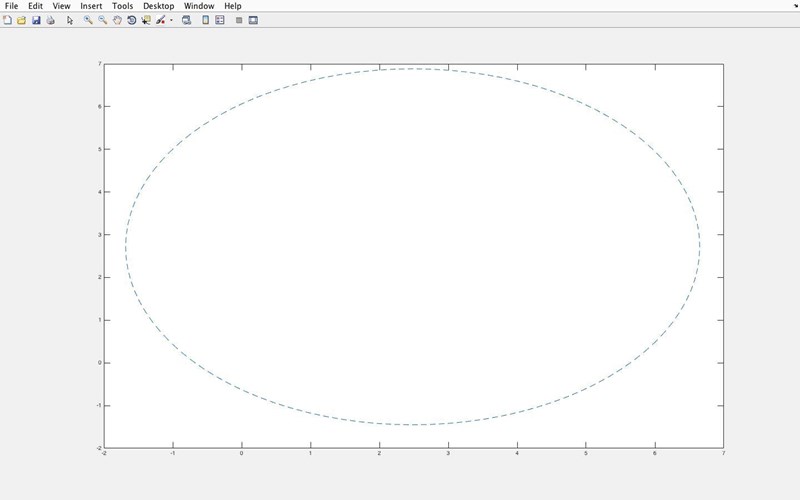This screenshot has height=500, width=800.
Task: Activate the Zoom Out magnifier tool
Action: 102,20
